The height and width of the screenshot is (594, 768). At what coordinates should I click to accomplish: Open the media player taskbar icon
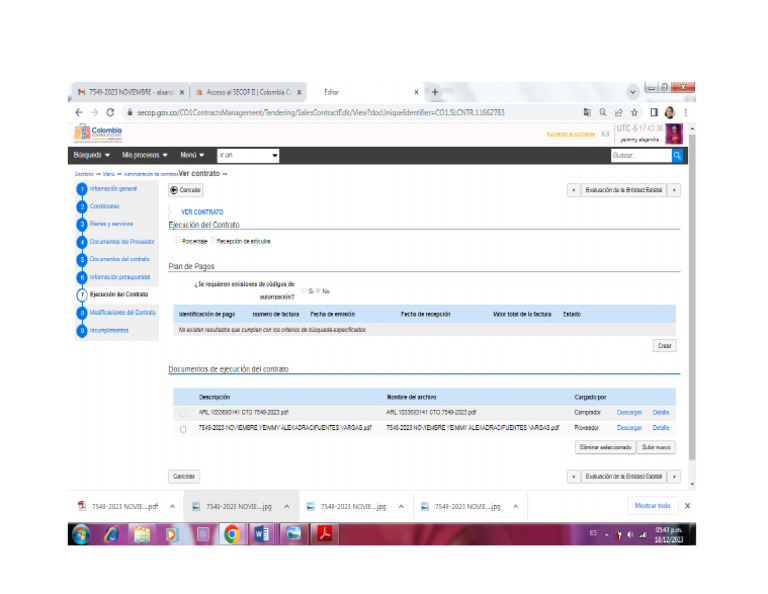click(x=171, y=534)
